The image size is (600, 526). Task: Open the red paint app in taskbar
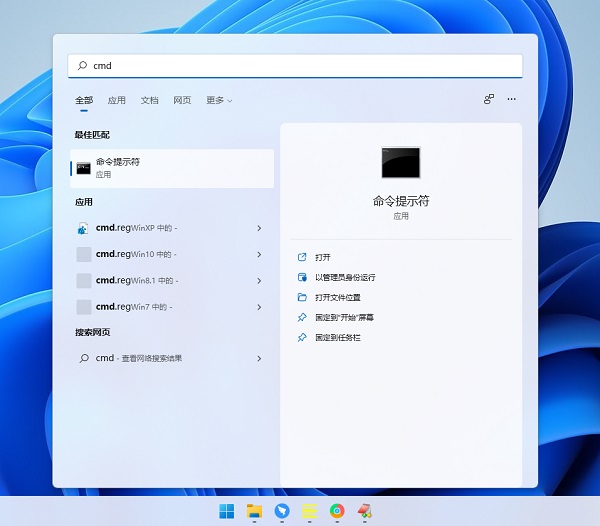tap(365, 511)
